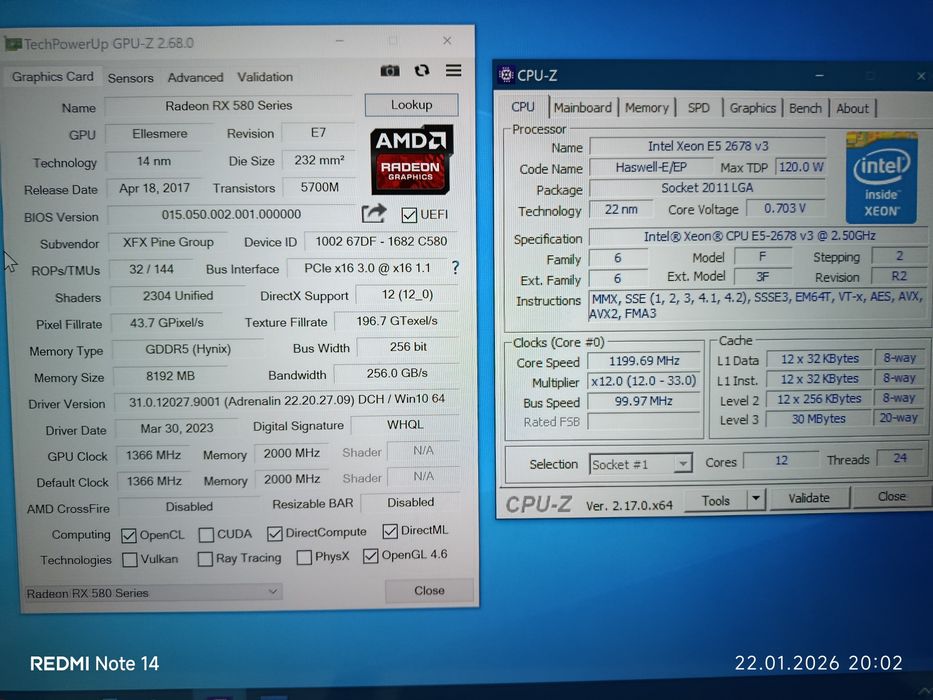The image size is (933, 700).
Task: Switch to the GPU-Z Sensors tab
Action: [130, 78]
